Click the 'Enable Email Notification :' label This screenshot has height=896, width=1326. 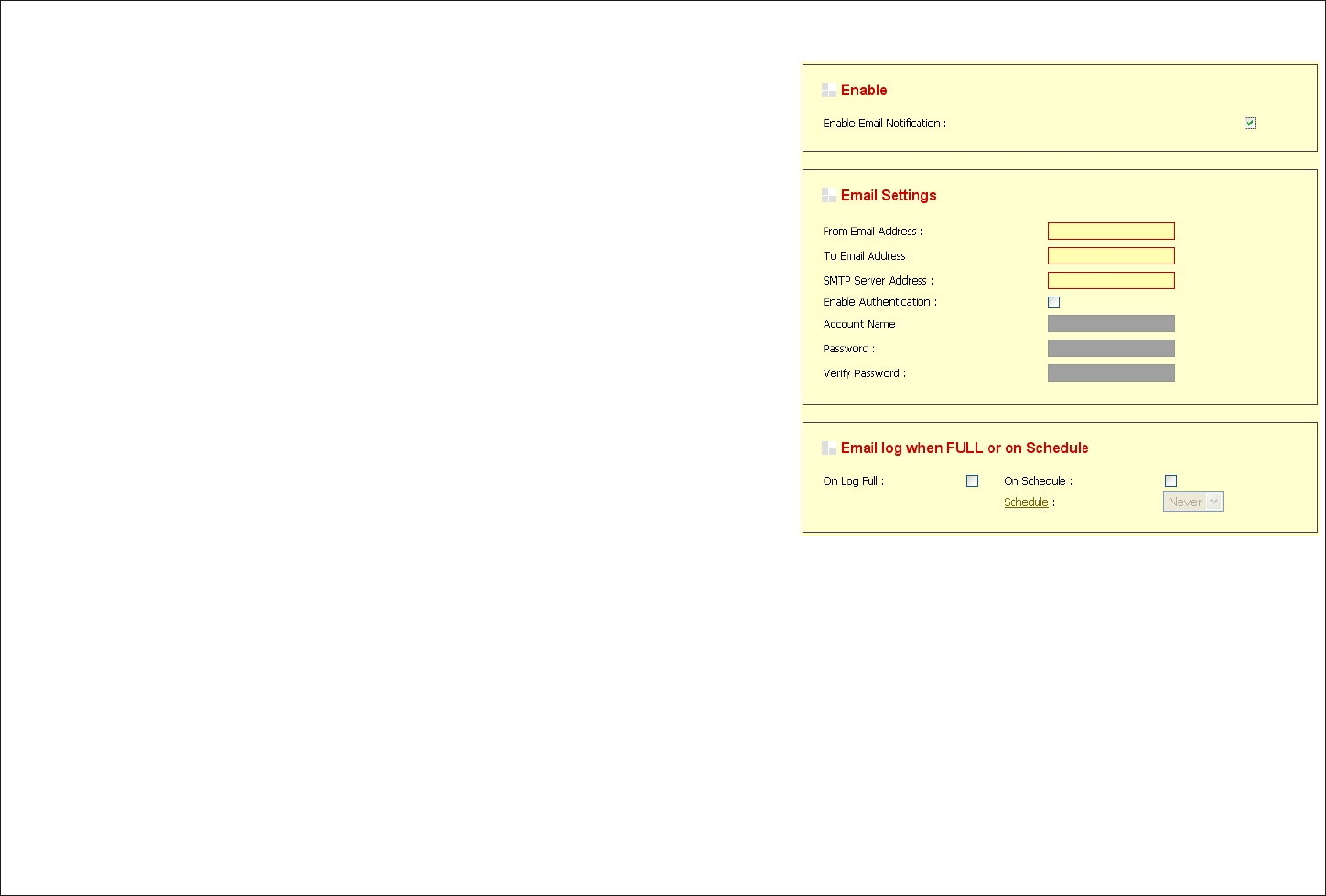[884, 124]
